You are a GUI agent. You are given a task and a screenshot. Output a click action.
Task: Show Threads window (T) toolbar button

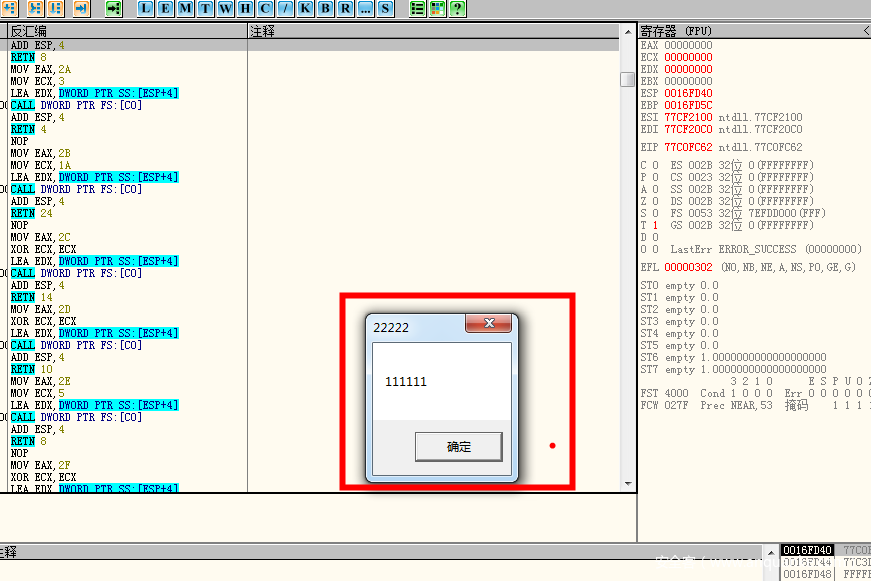coord(205,9)
